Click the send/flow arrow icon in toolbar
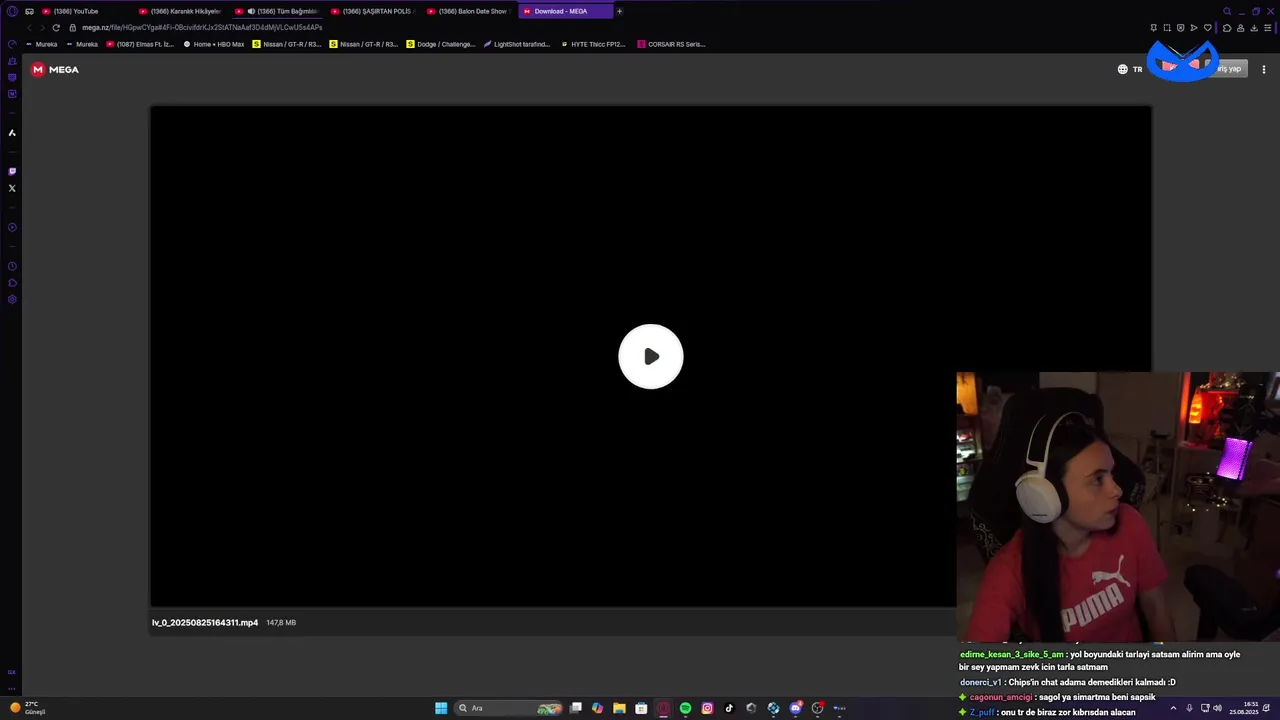1280x720 pixels. coord(1194,28)
